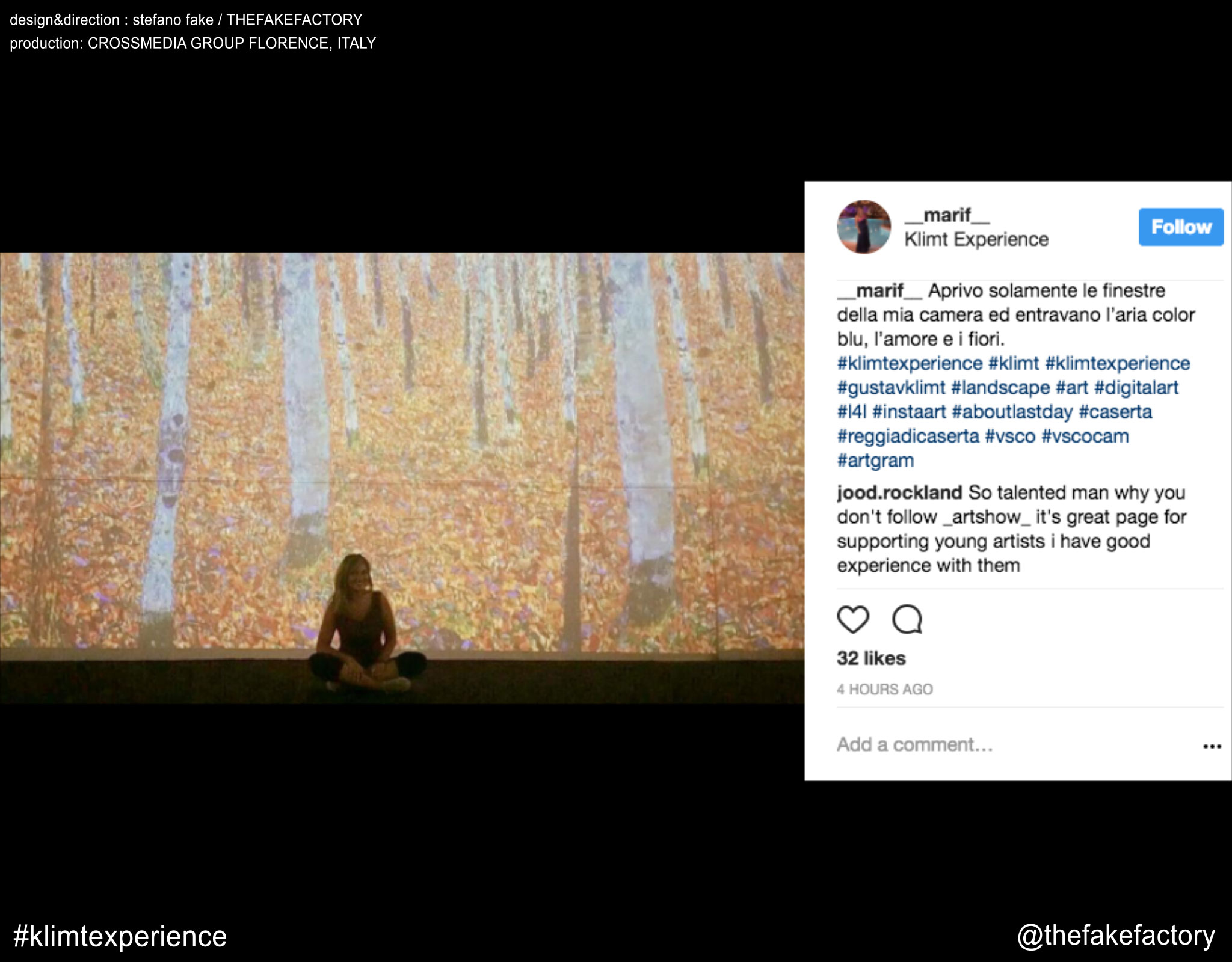This screenshot has height=962, width=1232.
Task: Open the #aboutlastday hashtag
Action: point(1012,412)
